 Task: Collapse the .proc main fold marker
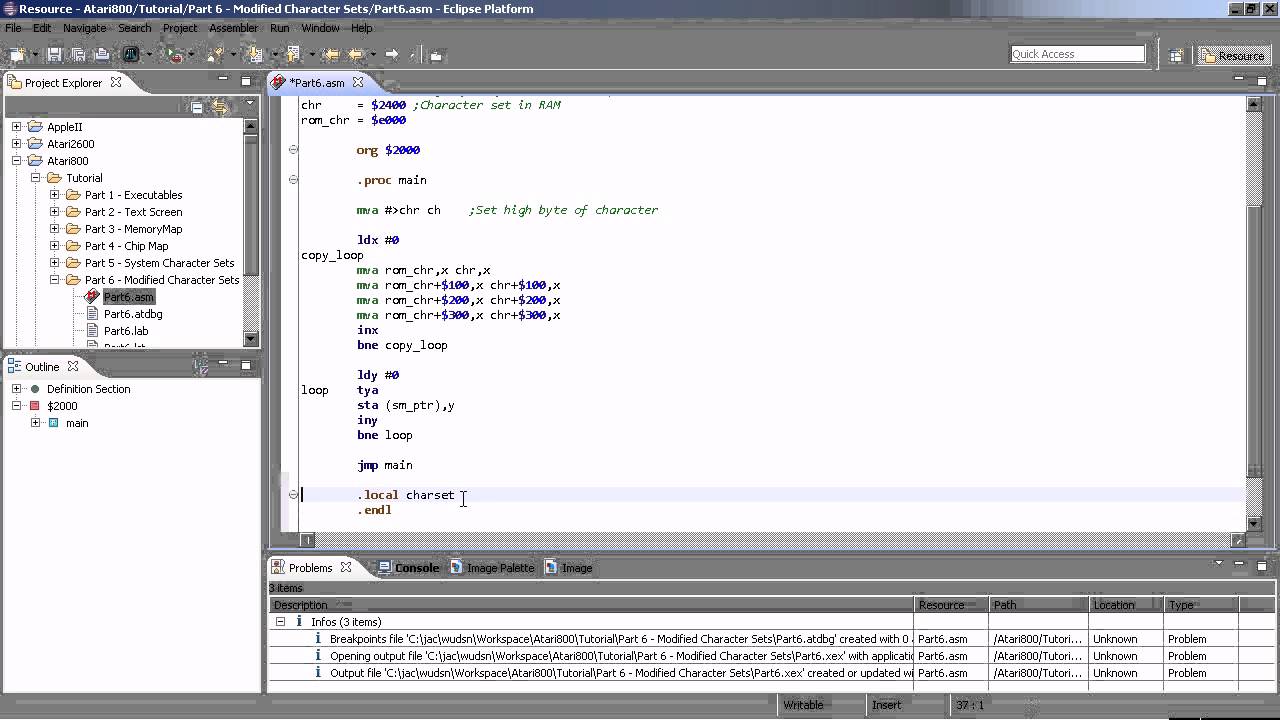(x=293, y=180)
